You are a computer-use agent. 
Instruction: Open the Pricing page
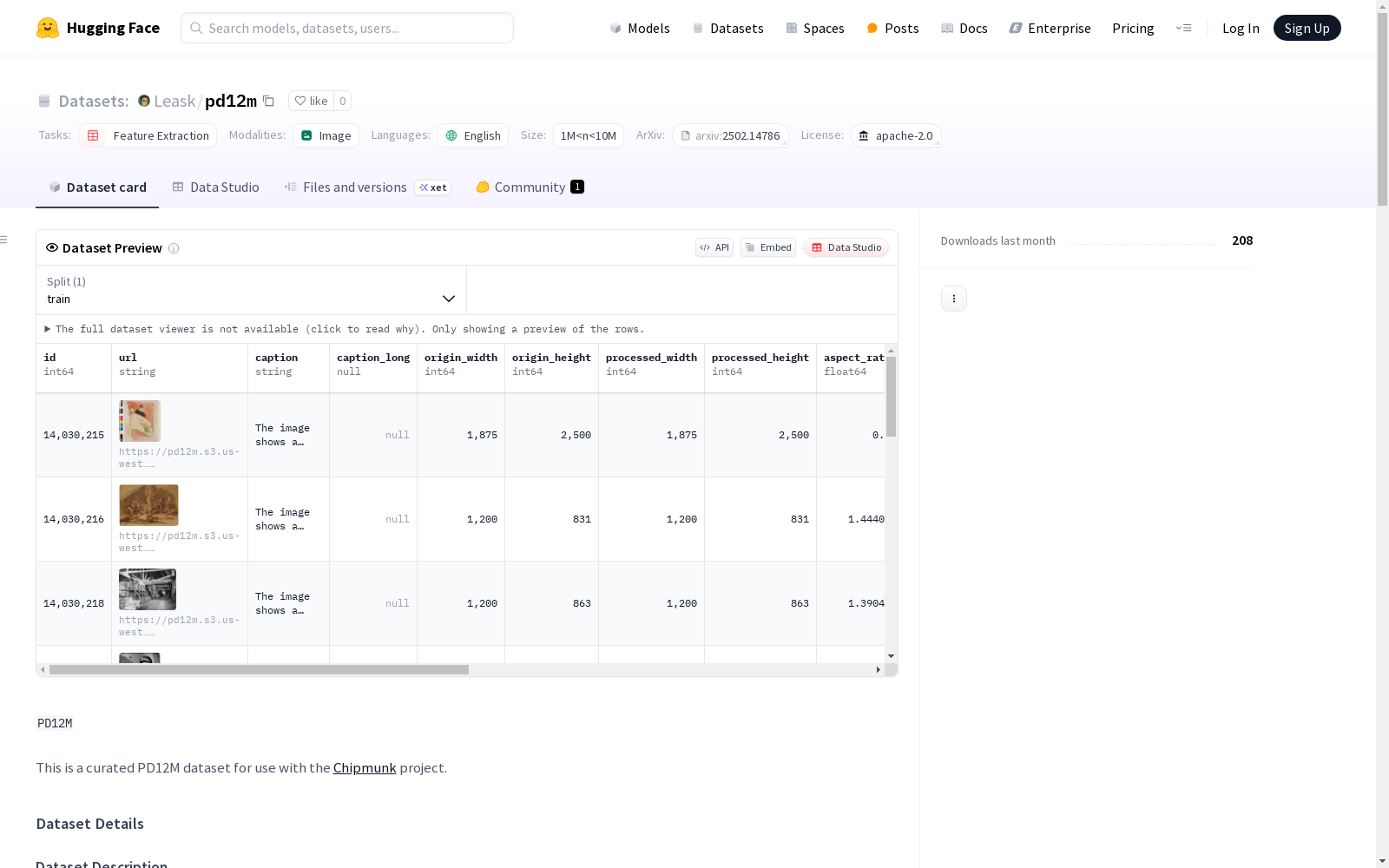1133,28
